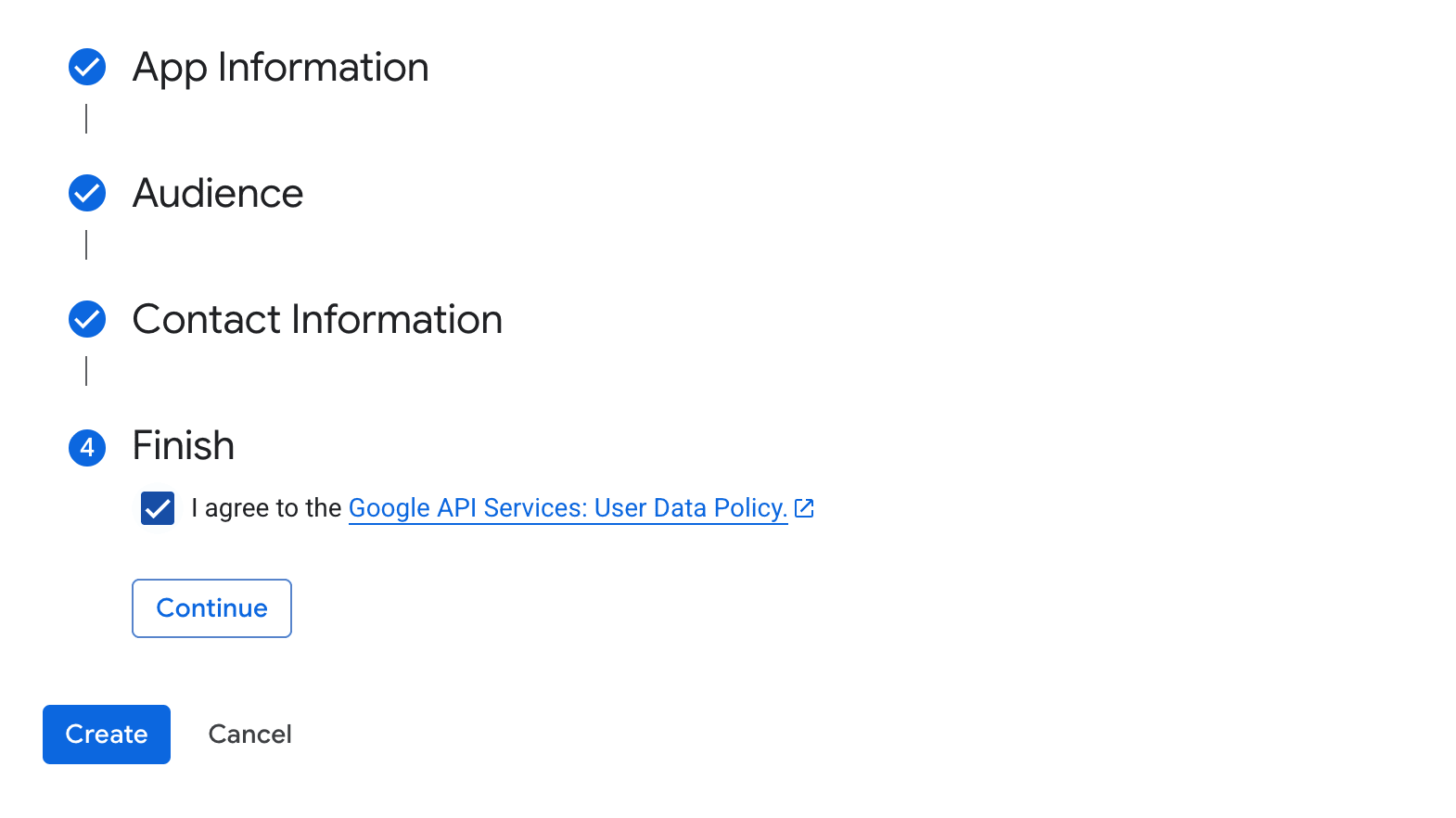1456x818 pixels.
Task: Click the Audience step checkmark icon
Action: pos(87,193)
